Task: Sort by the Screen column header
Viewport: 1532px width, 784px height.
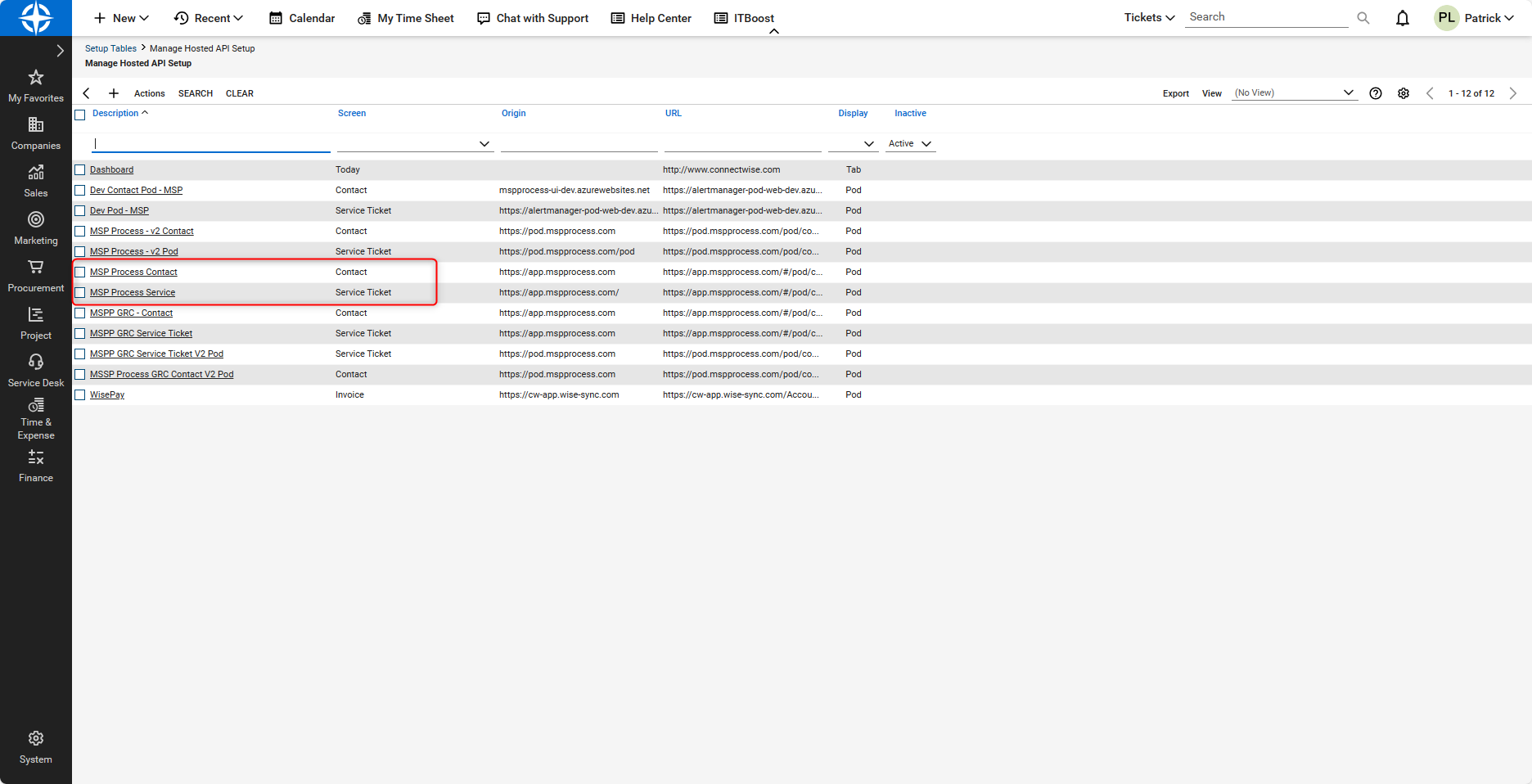Action: [352, 113]
